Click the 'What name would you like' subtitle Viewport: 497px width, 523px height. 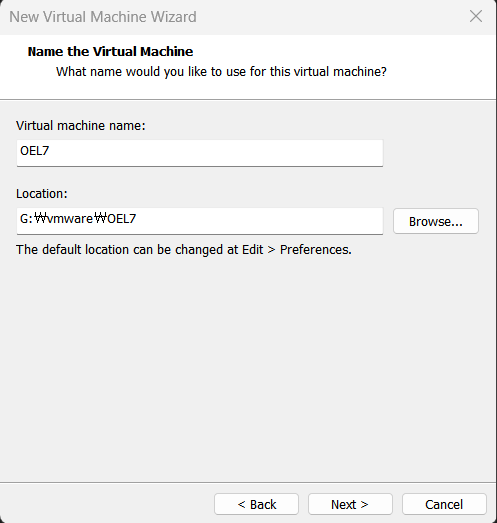tap(221, 72)
